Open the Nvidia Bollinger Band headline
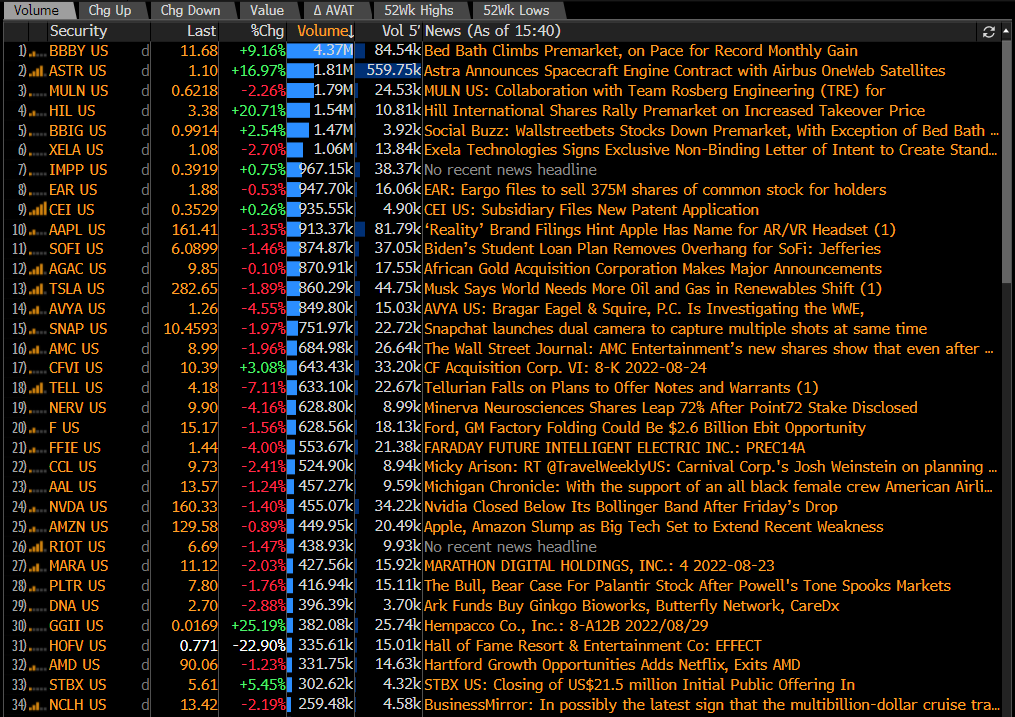Viewport: 1015px width, 717px height. click(631, 507)
